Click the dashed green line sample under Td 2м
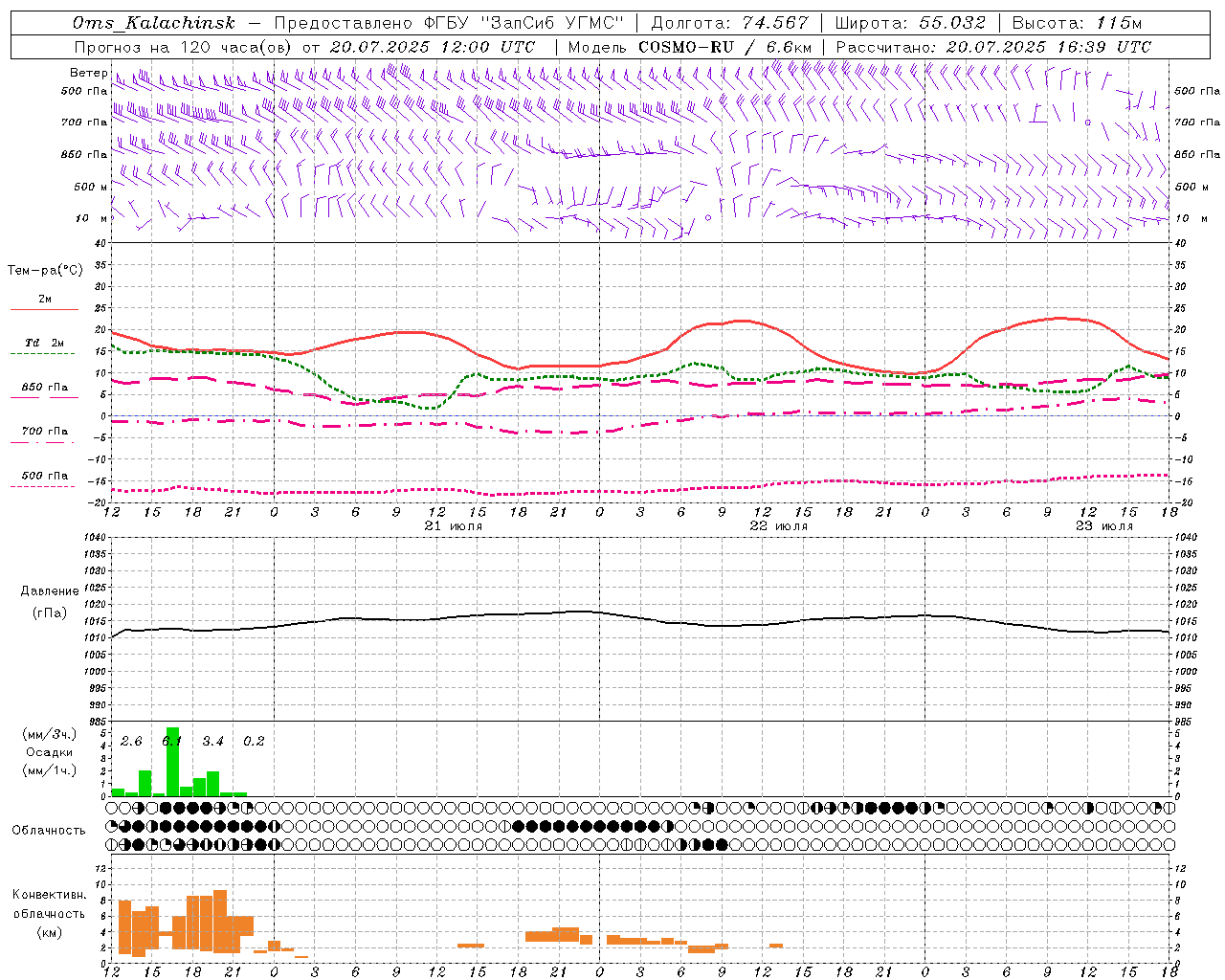The image size is (1225, 980). (x=44, y=353)
